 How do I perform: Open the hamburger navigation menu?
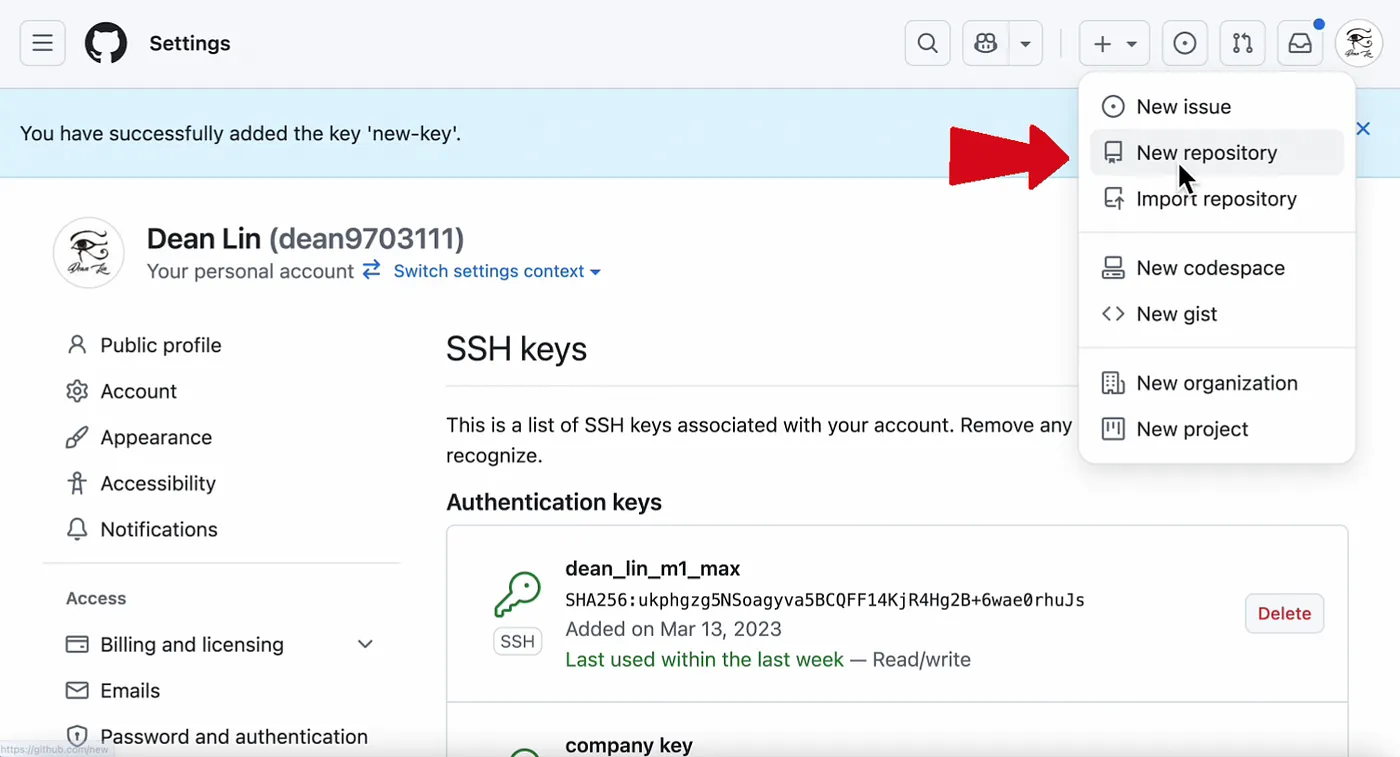(x=42, y=43)
